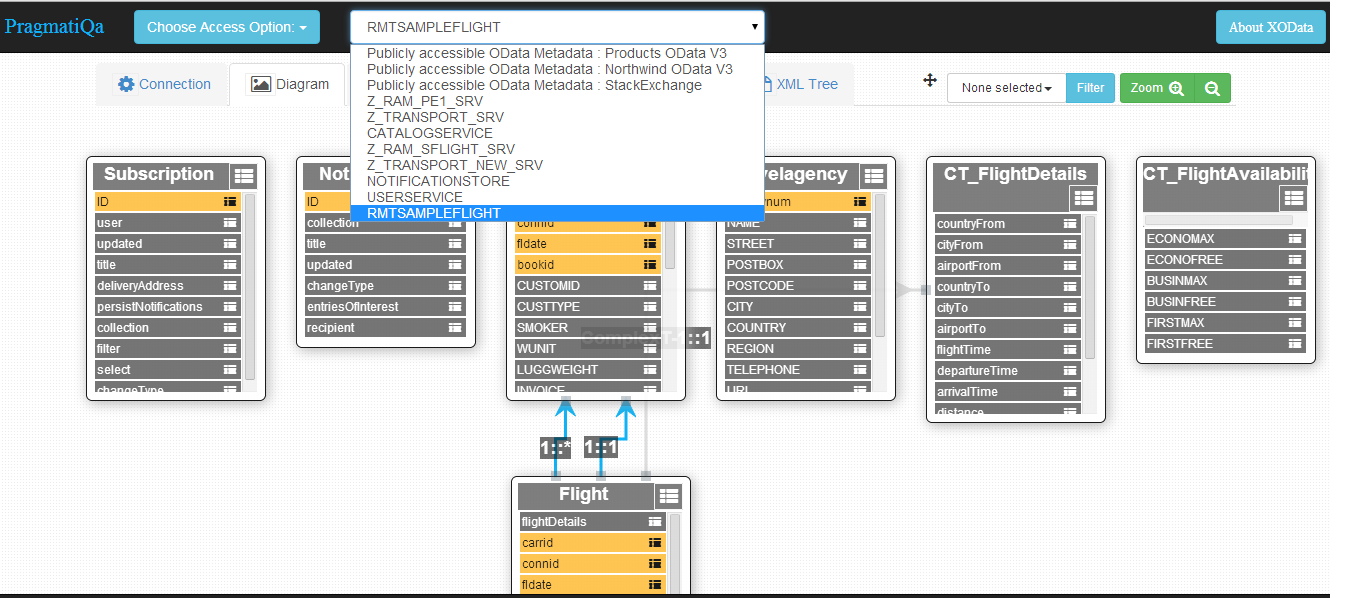Click icon beside flightDetails property
Image resolution: width=1348 pixels, height=598 pixels.
(655, 522)
